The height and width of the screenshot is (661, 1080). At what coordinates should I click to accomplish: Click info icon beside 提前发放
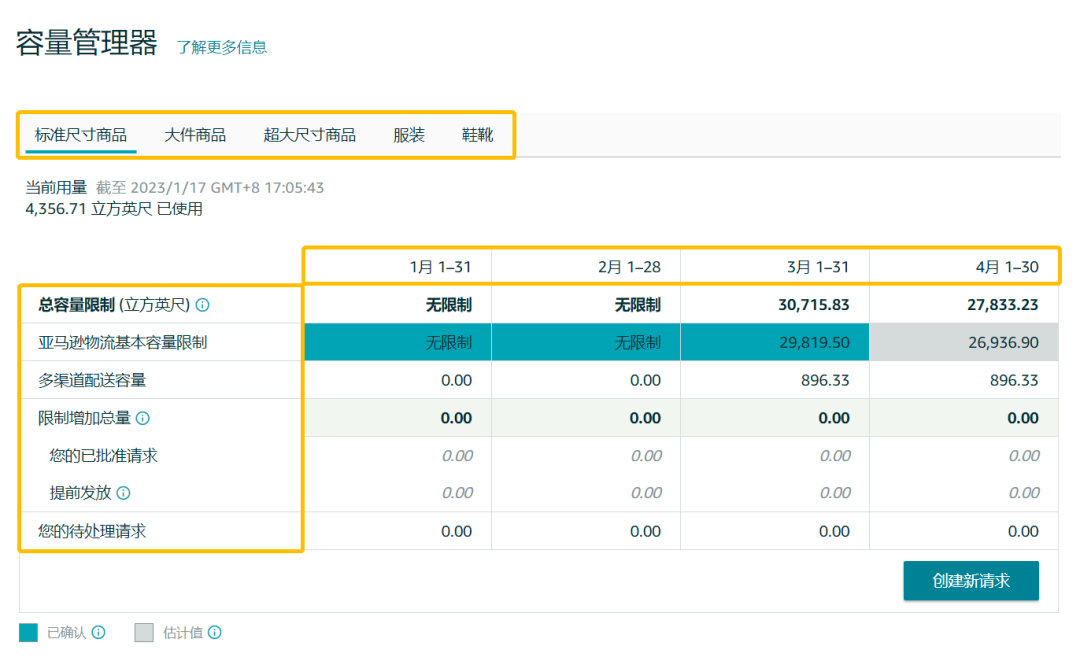124,493
